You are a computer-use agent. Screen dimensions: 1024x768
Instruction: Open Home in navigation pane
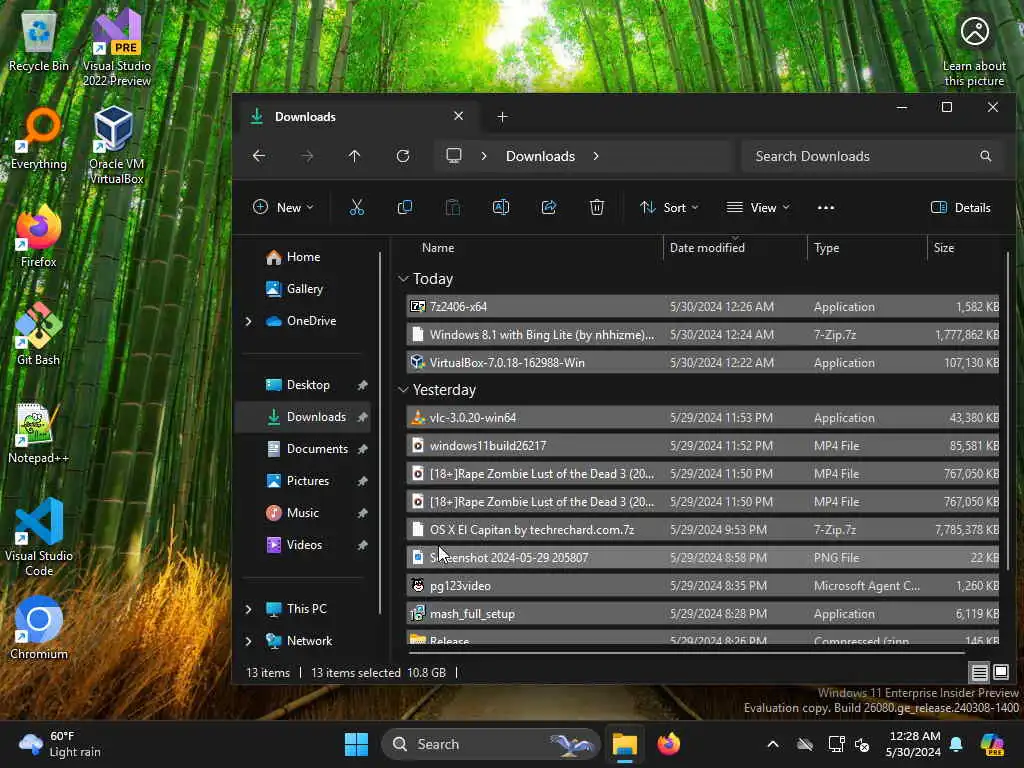coord(303,257)
